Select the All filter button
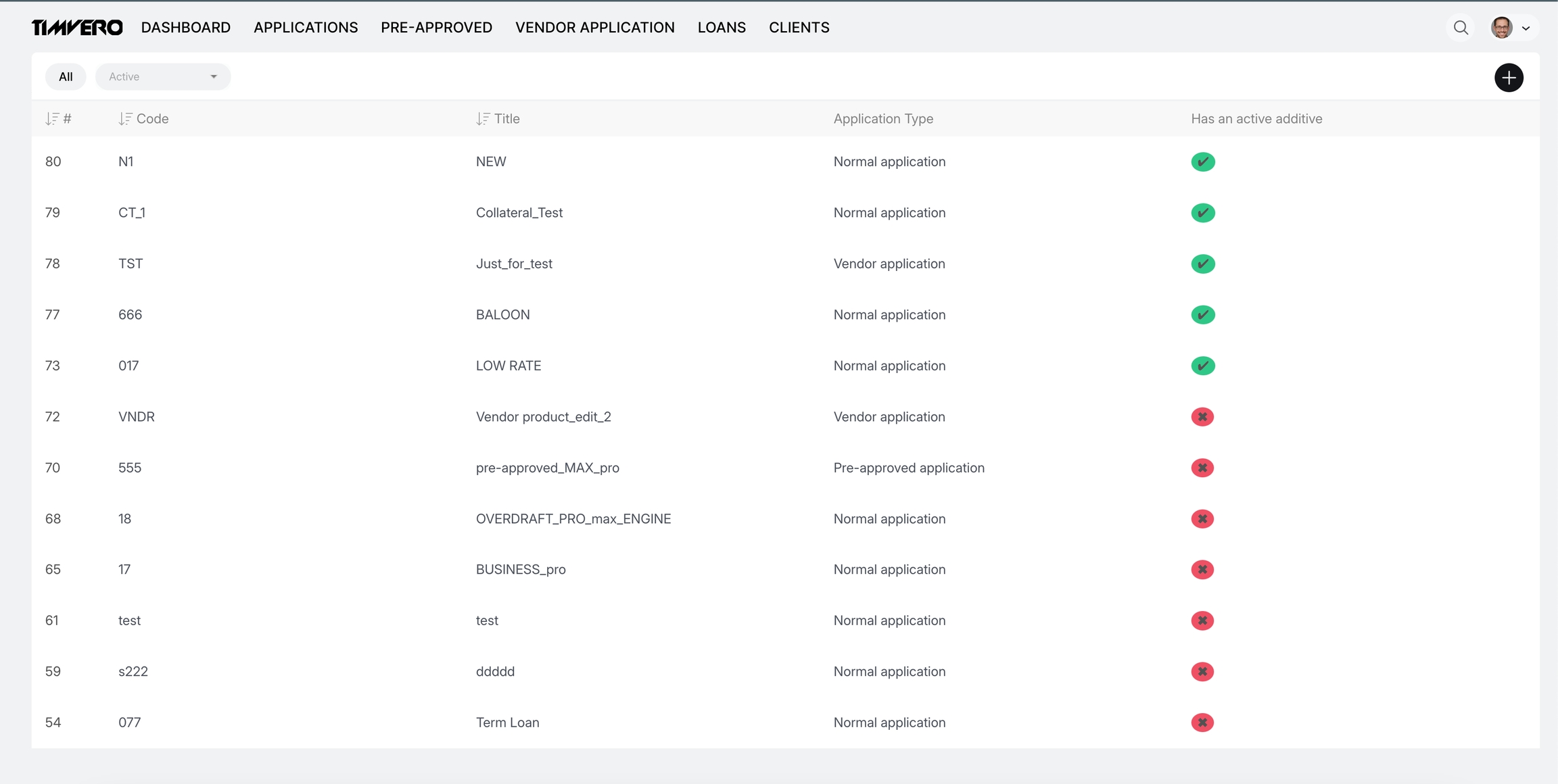Viewport: 1558px width, 784px height. (x=66, y=77)
